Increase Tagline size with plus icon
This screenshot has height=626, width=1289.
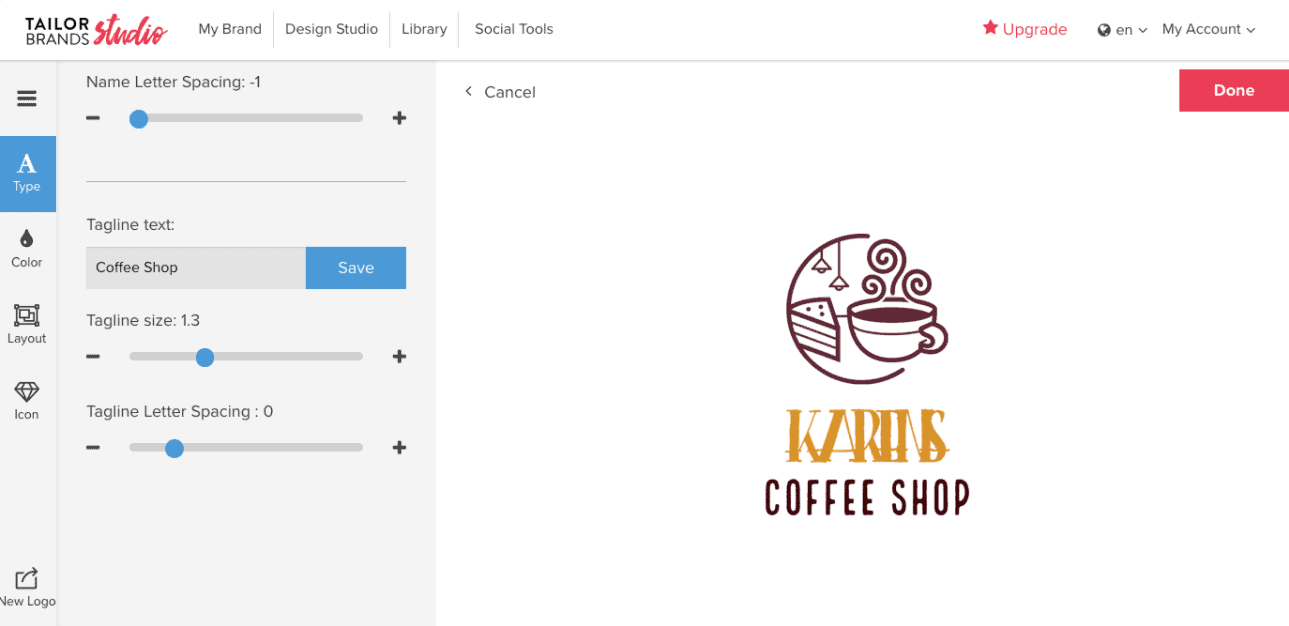click(x=399, y=357)
